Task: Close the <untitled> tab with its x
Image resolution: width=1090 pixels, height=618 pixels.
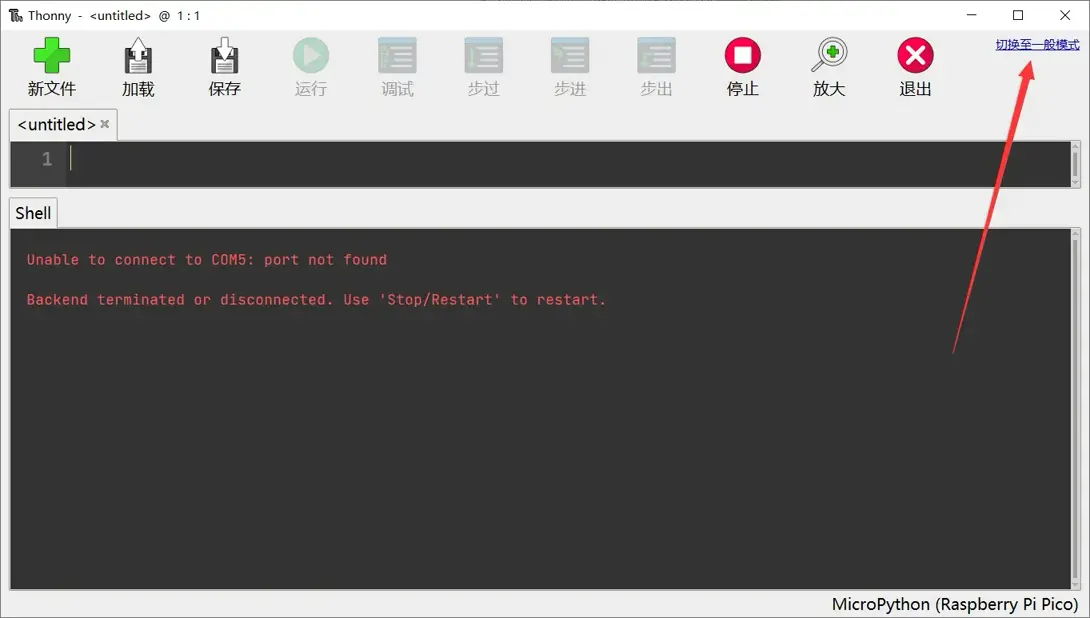Action: coord(105,125)
